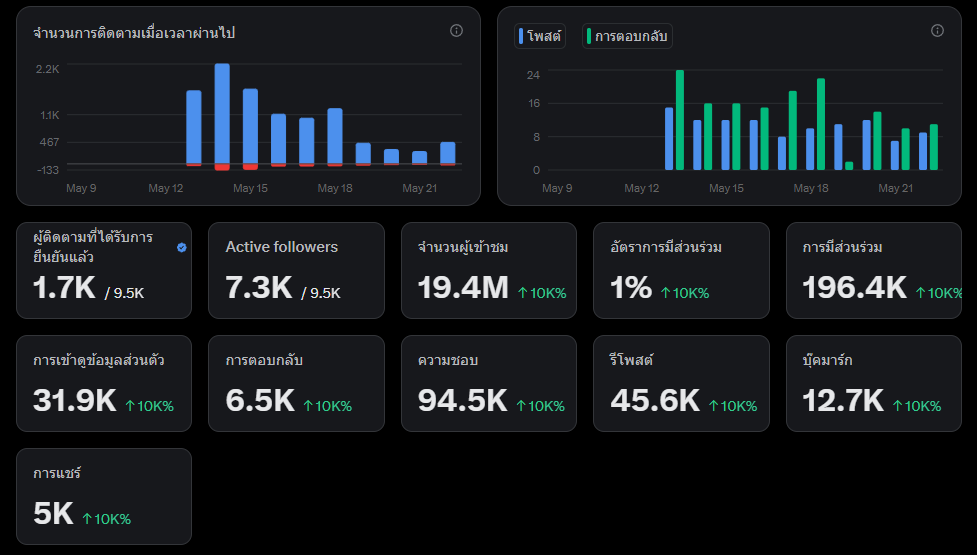
Task: Select the May 18 follows bar
Action: tap(335, 136)
